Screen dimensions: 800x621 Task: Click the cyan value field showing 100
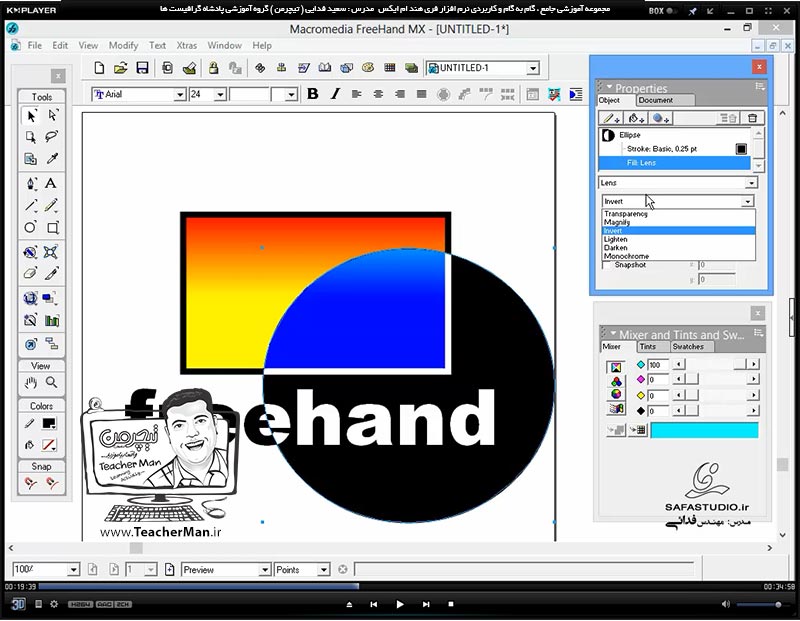[658, 364]
